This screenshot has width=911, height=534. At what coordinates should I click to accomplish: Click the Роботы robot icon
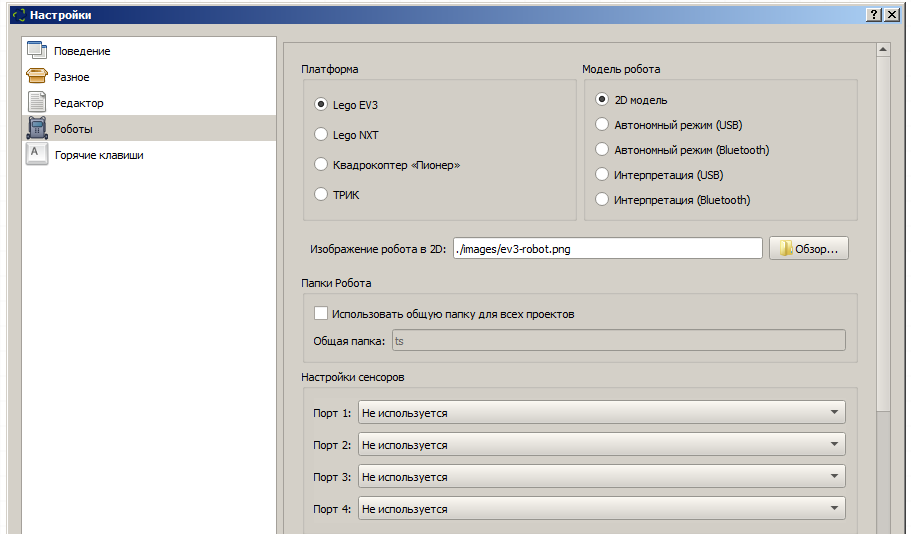click(37, 128)
